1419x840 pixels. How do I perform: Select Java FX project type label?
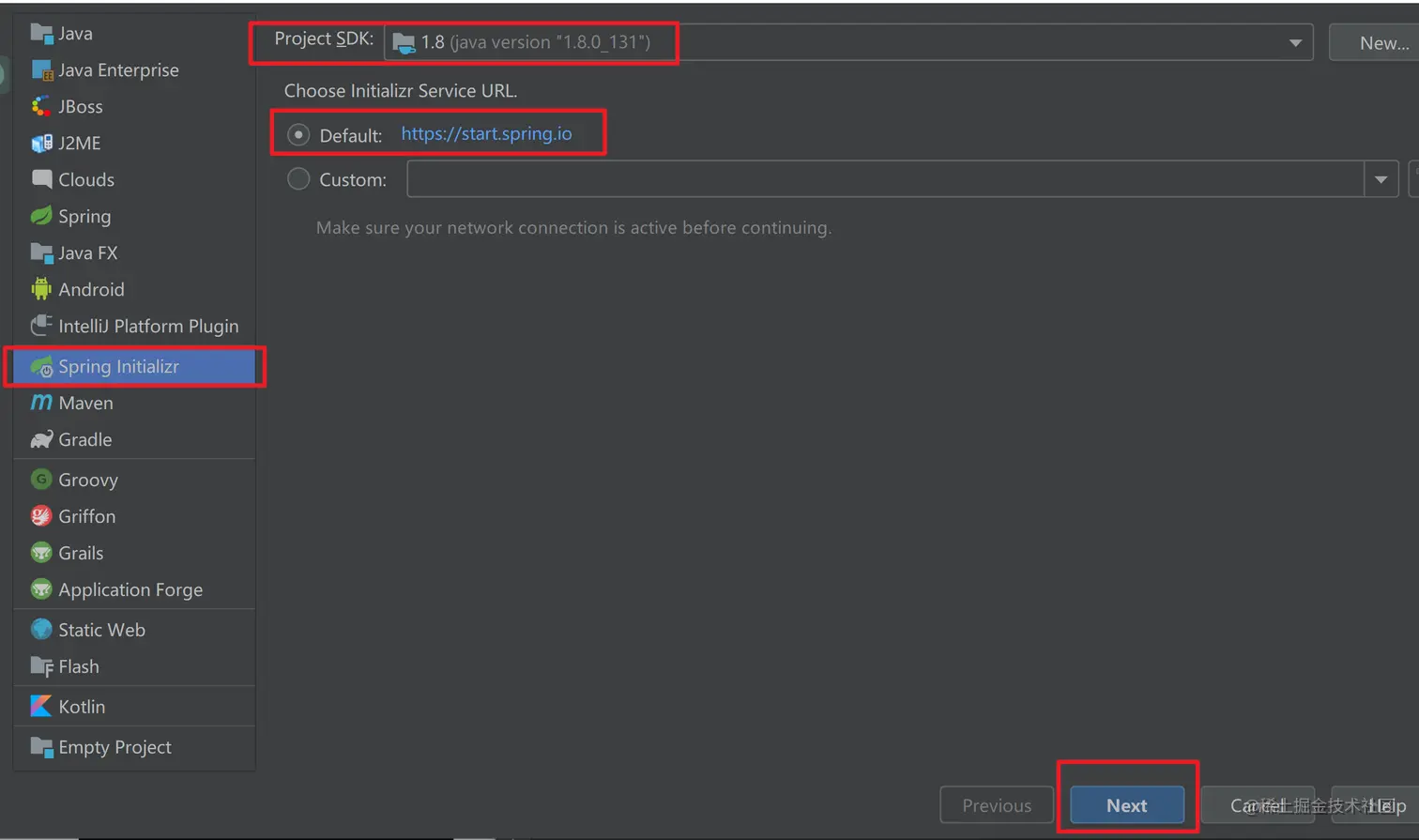point(87,252)
